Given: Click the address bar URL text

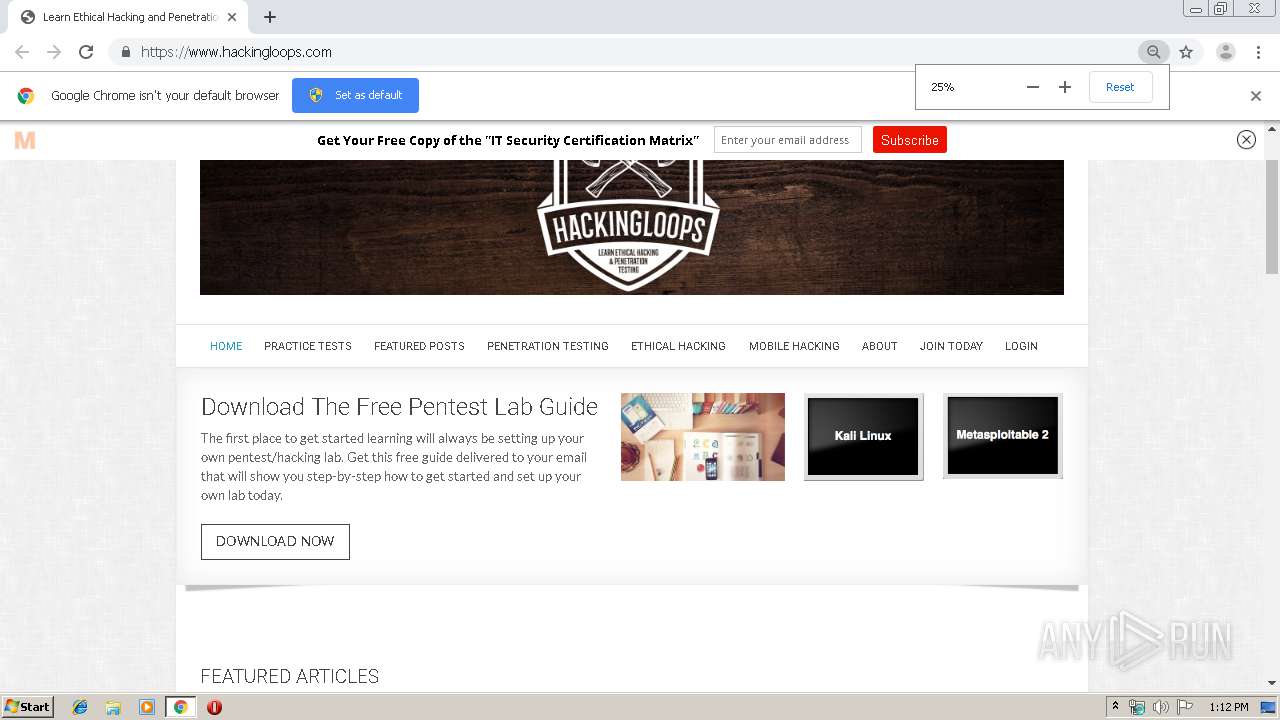Looking at the screenshot, I should point(236,52).
